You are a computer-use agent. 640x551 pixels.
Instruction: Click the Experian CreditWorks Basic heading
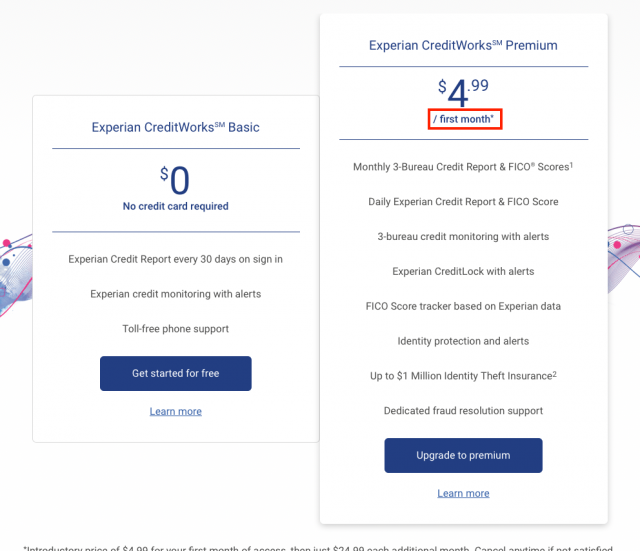175,127
